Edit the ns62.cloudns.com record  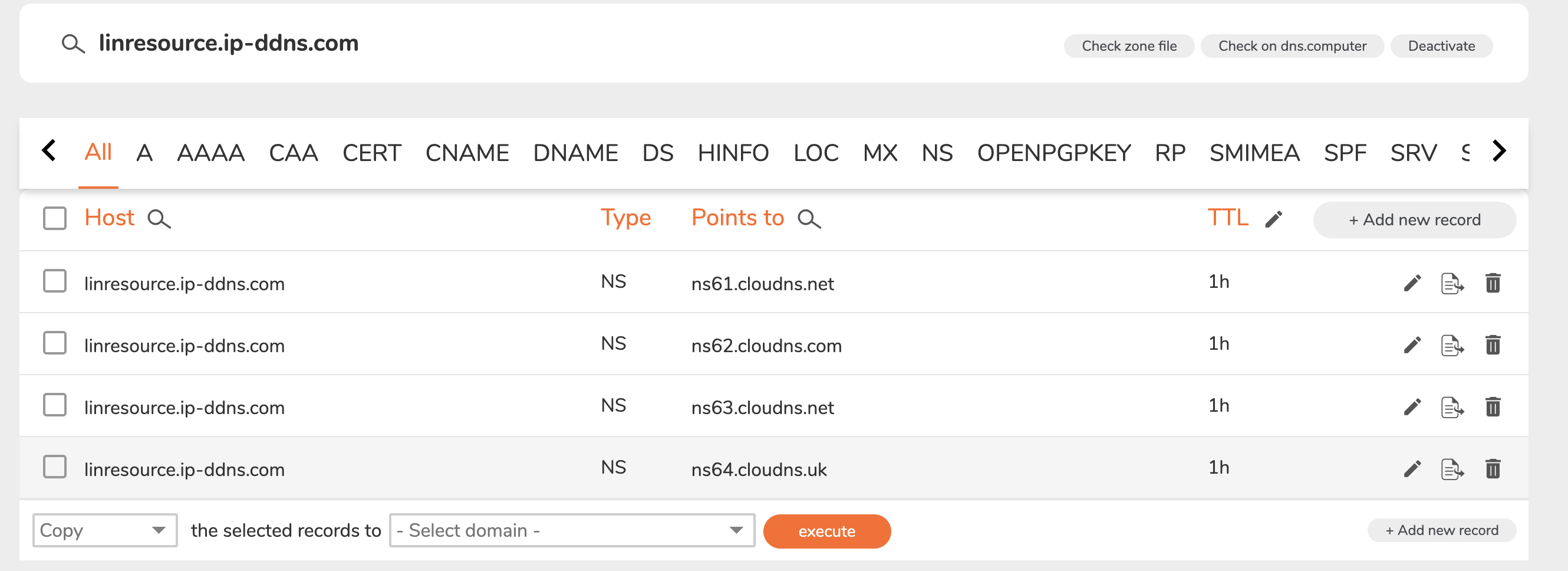pos(1412,346)
